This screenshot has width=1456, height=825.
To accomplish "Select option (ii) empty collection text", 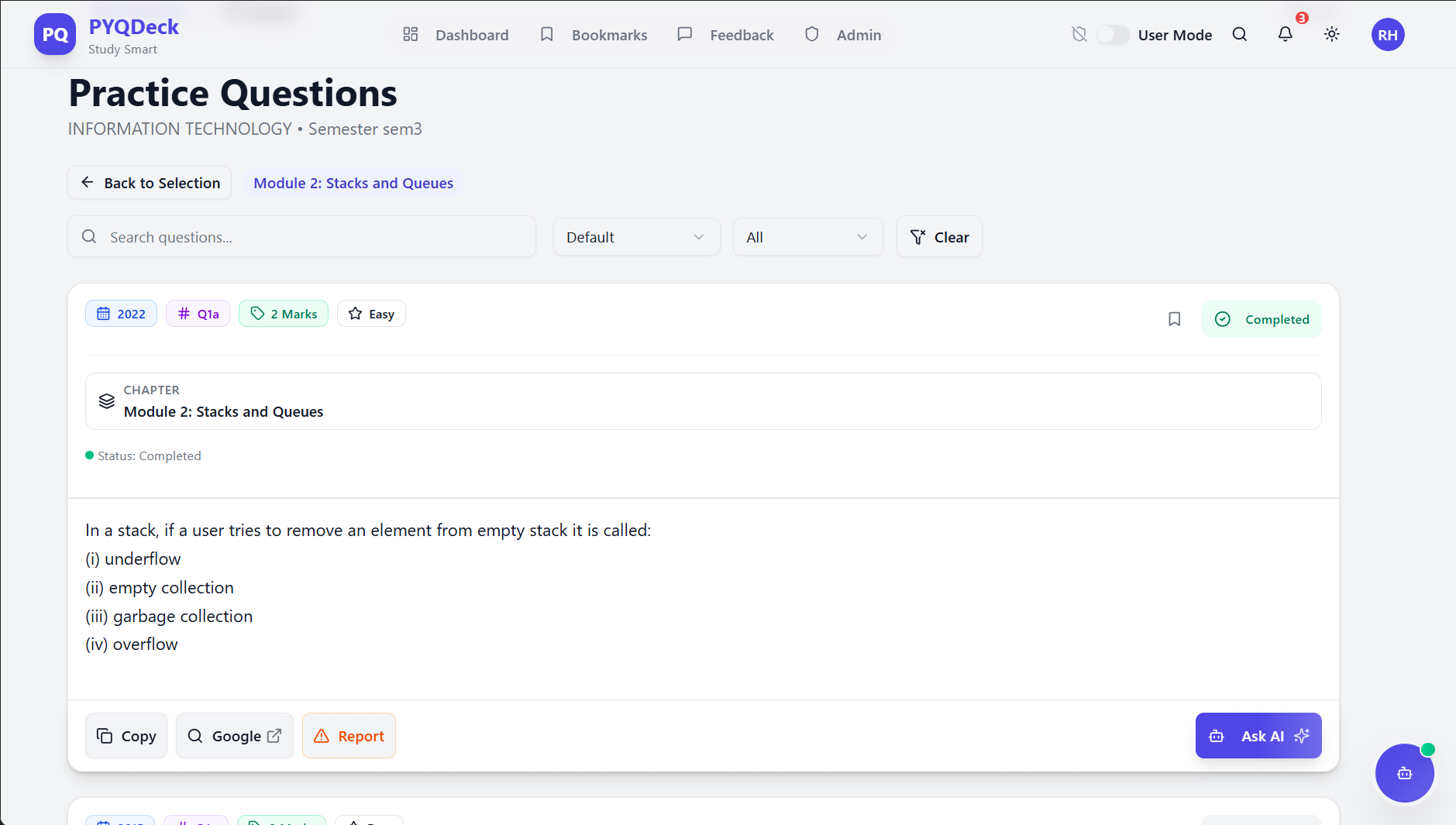I will (x=160, y=588).
